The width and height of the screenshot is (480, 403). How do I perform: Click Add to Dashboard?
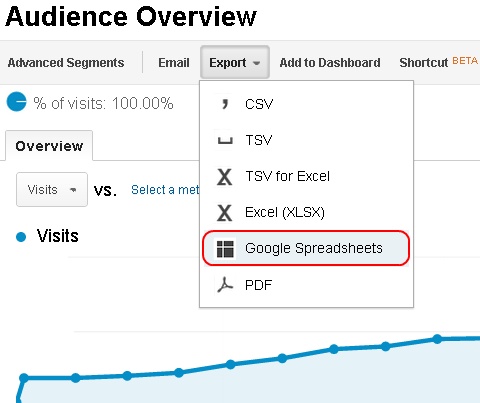(330, 63)
